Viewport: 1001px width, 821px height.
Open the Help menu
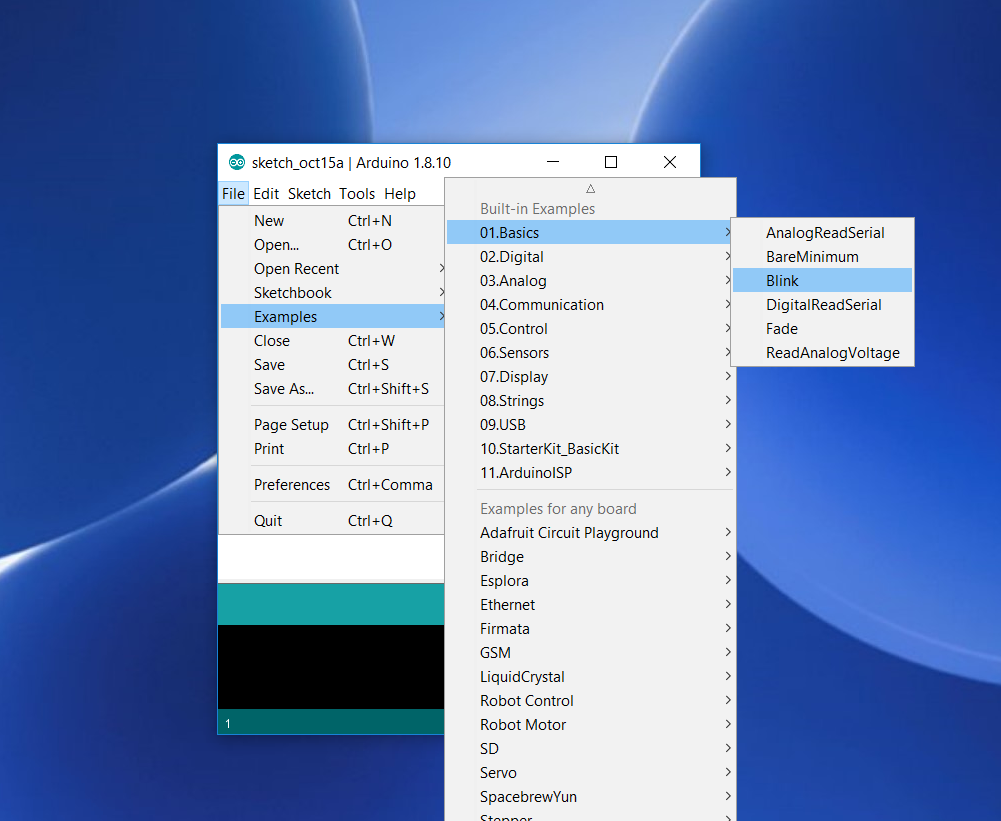[x=400, y=193]
